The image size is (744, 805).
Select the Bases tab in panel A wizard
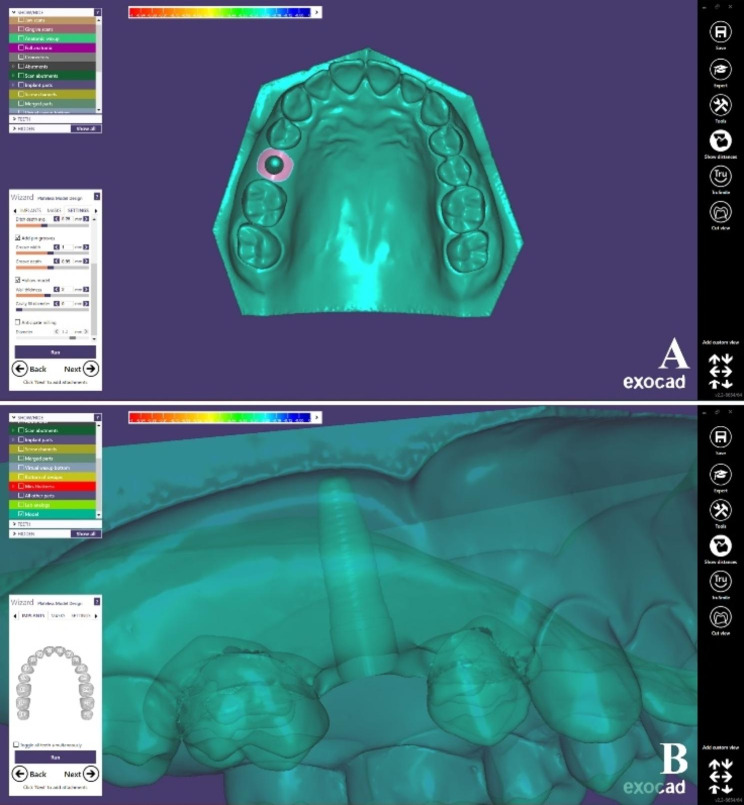pos(54,210)
